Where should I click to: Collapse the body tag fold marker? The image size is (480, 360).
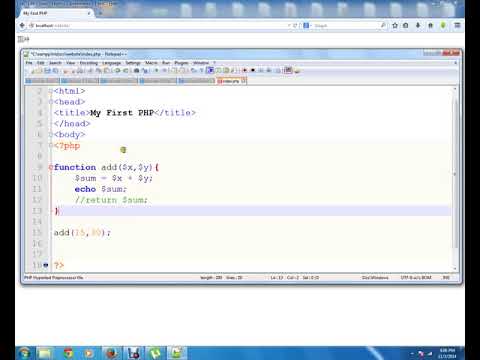coord(50,135)
